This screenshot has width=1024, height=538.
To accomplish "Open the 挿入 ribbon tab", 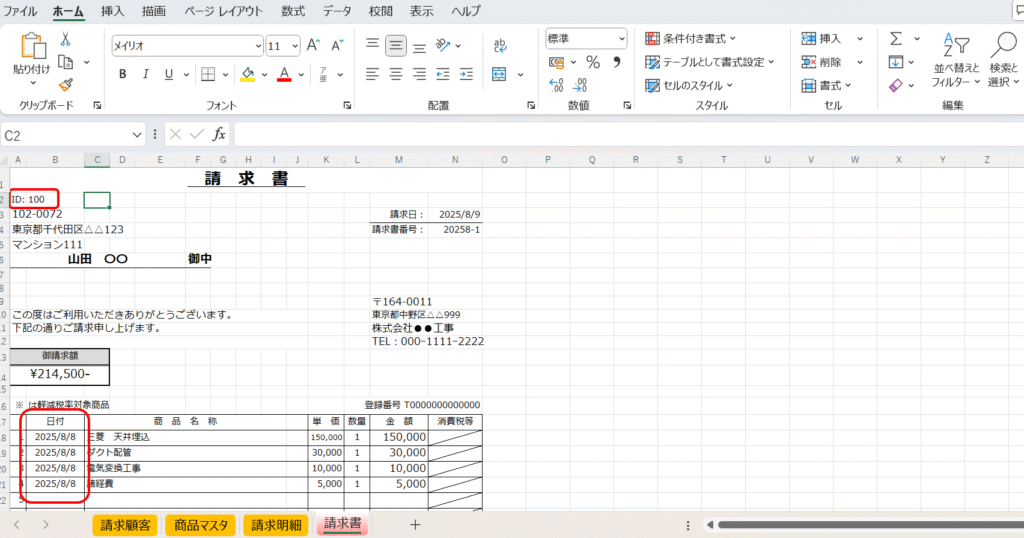I will [113, 11].
